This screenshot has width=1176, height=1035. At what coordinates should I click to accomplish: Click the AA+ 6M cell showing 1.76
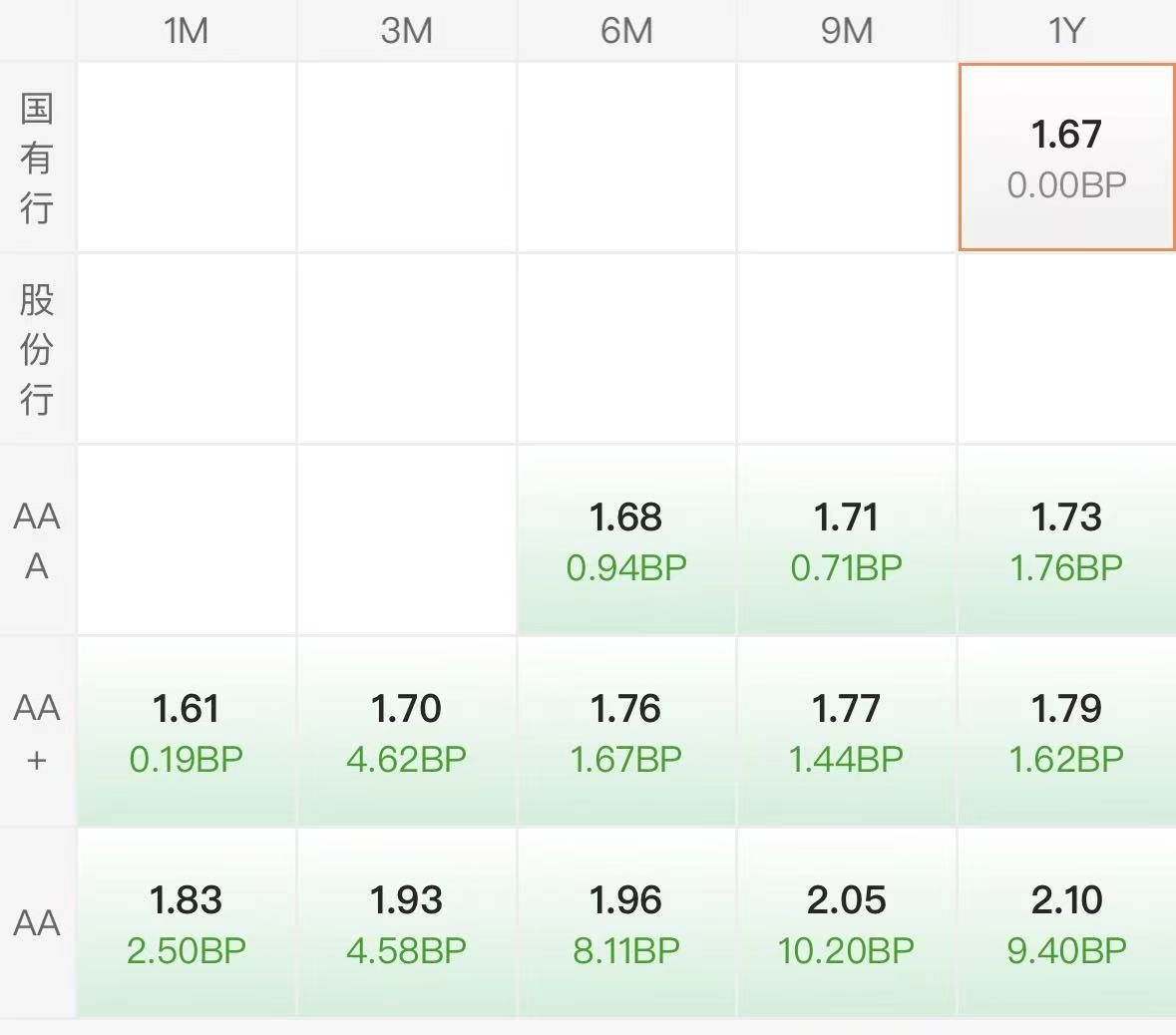[x=626, y=732]
